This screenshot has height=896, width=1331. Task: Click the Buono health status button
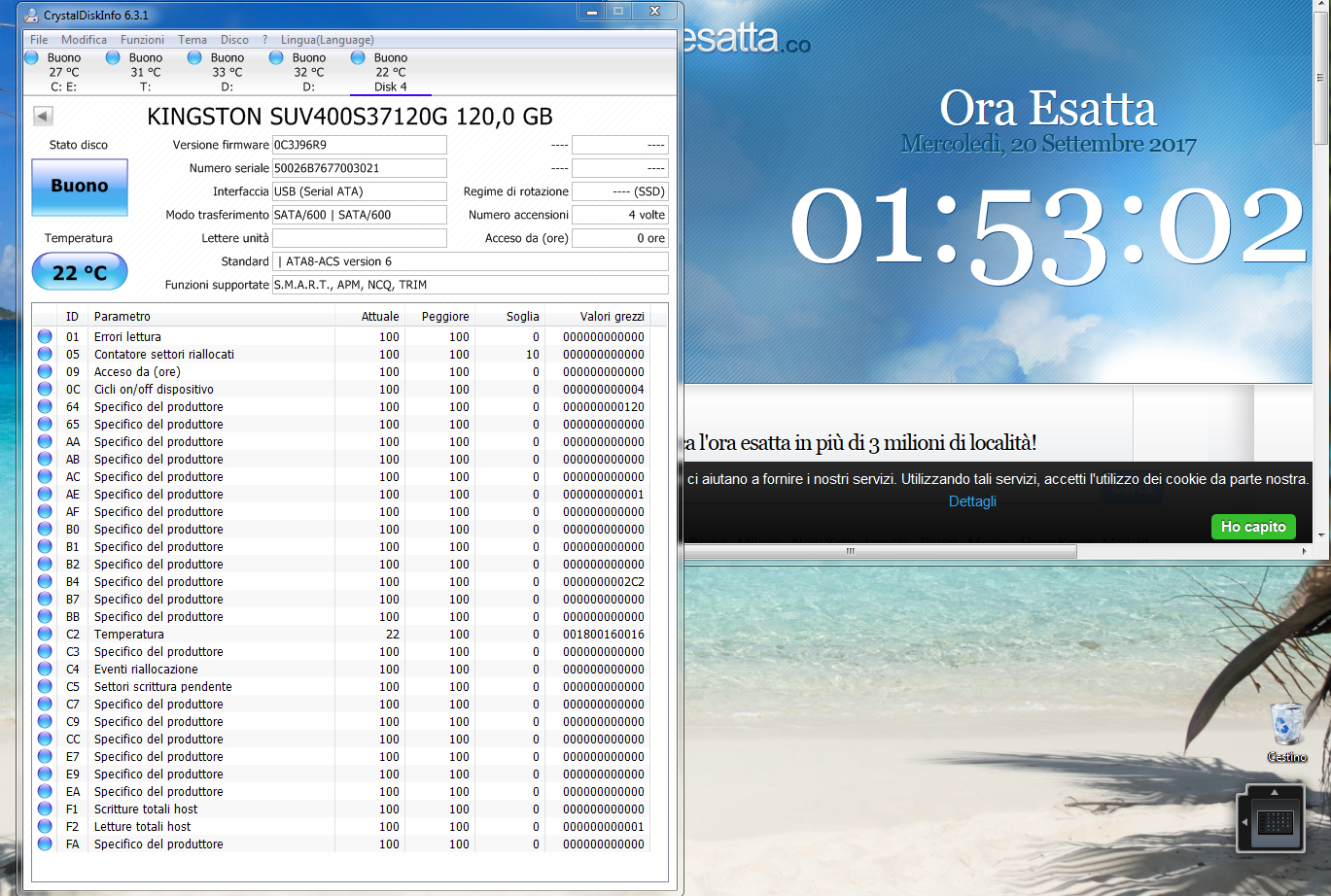(80, 187)
